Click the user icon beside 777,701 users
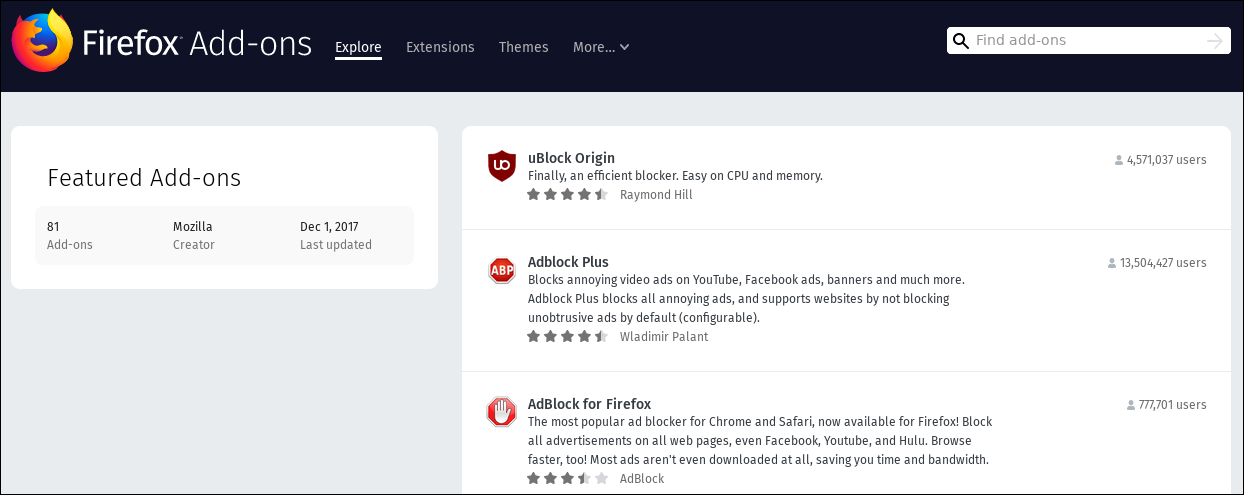 (1131, 406)
